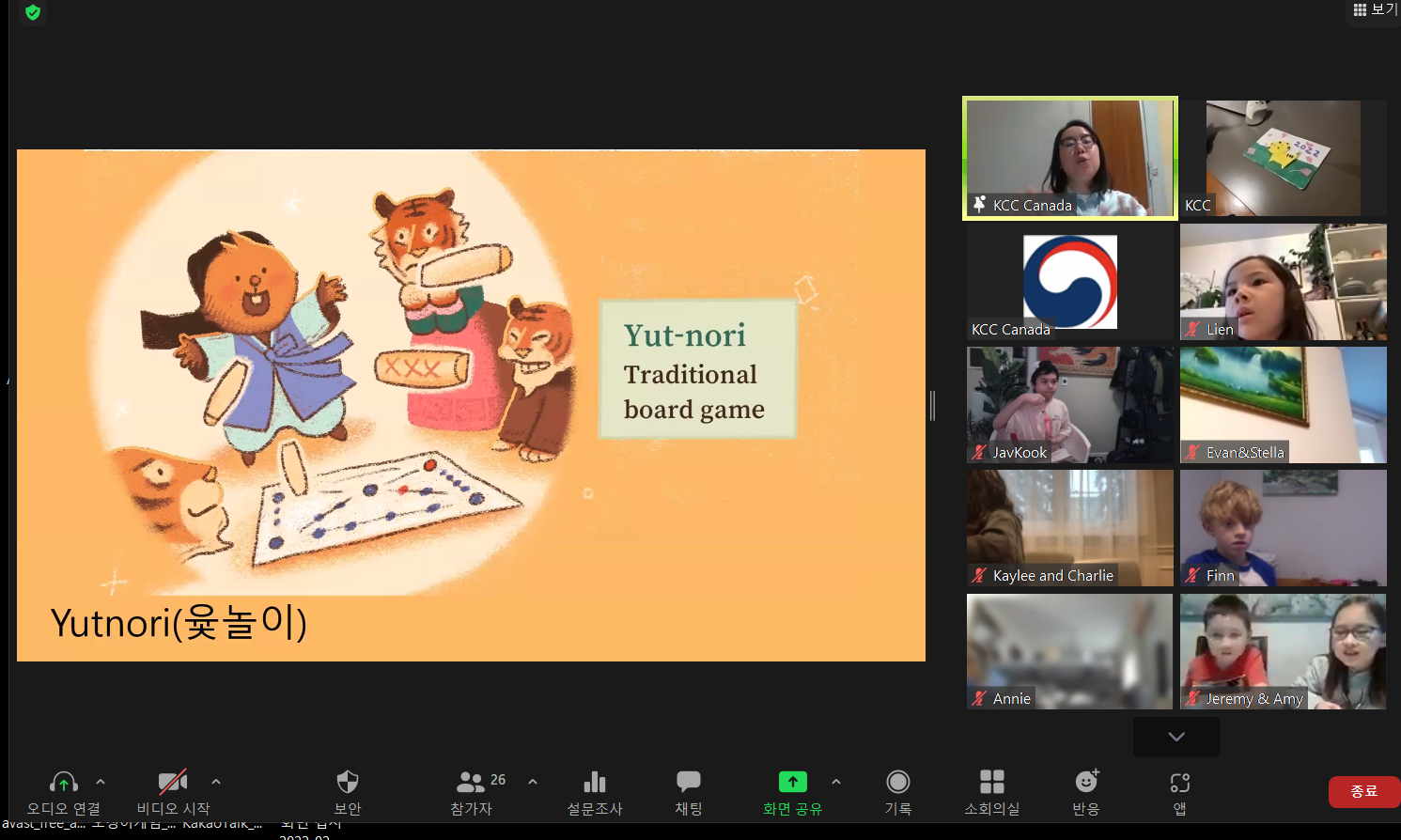The image size is (1401, 840).
Task: Select JavKook's video thumbnail
Action: 1070,405
